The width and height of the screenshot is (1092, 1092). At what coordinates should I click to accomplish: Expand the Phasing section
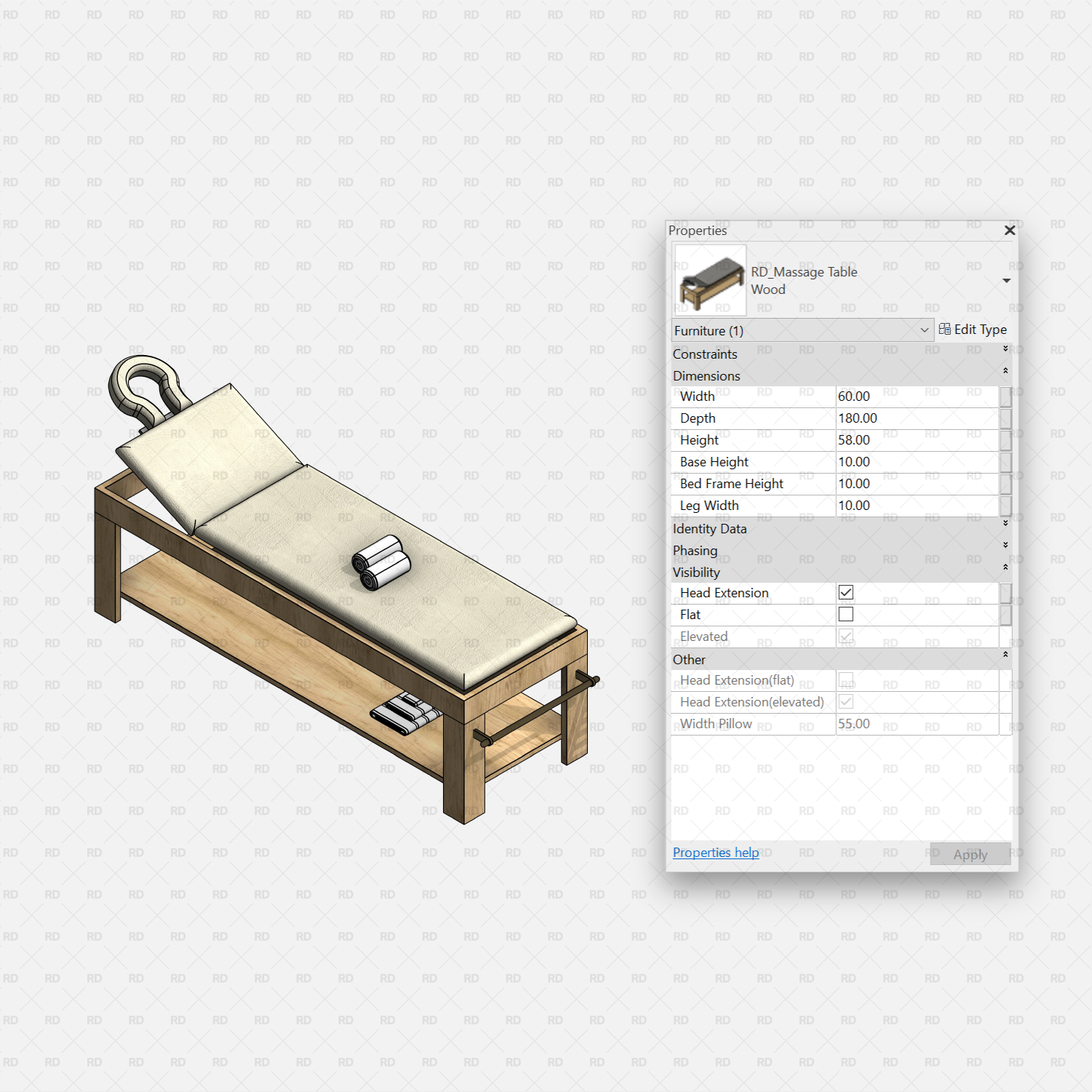pyautogui.click(x=1005, y=545)
